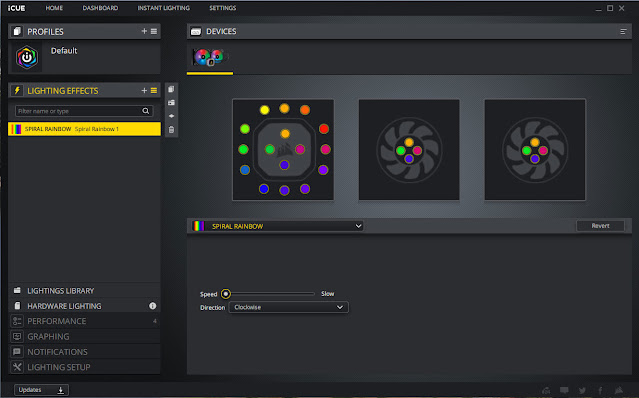Open the GRAPHING section
This screenshot has height=398, width=639.
84,336
